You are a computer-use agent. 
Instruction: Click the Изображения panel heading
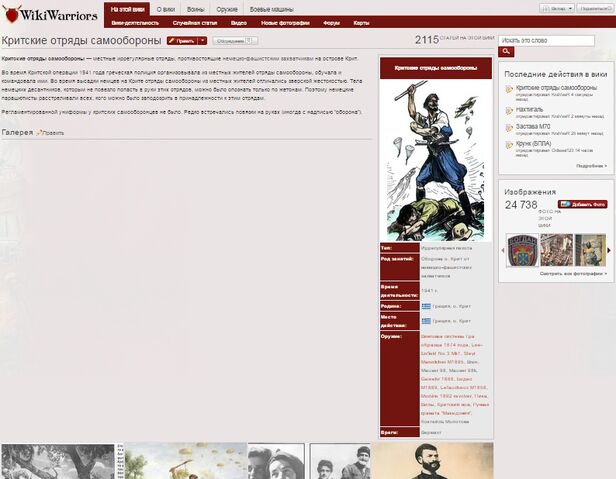pos(530,192)
